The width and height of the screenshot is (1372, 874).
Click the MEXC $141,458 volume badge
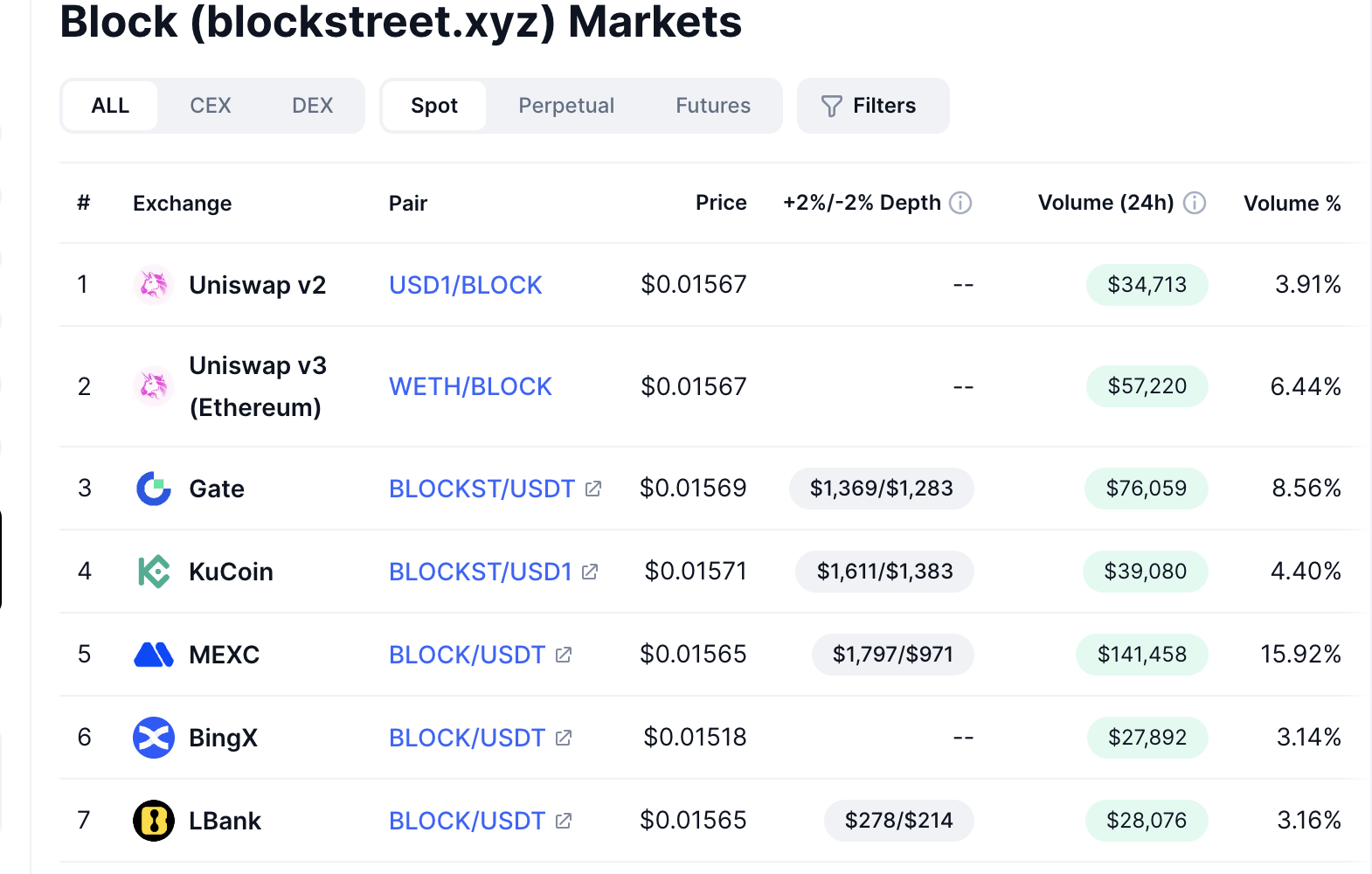(1141, 655)
